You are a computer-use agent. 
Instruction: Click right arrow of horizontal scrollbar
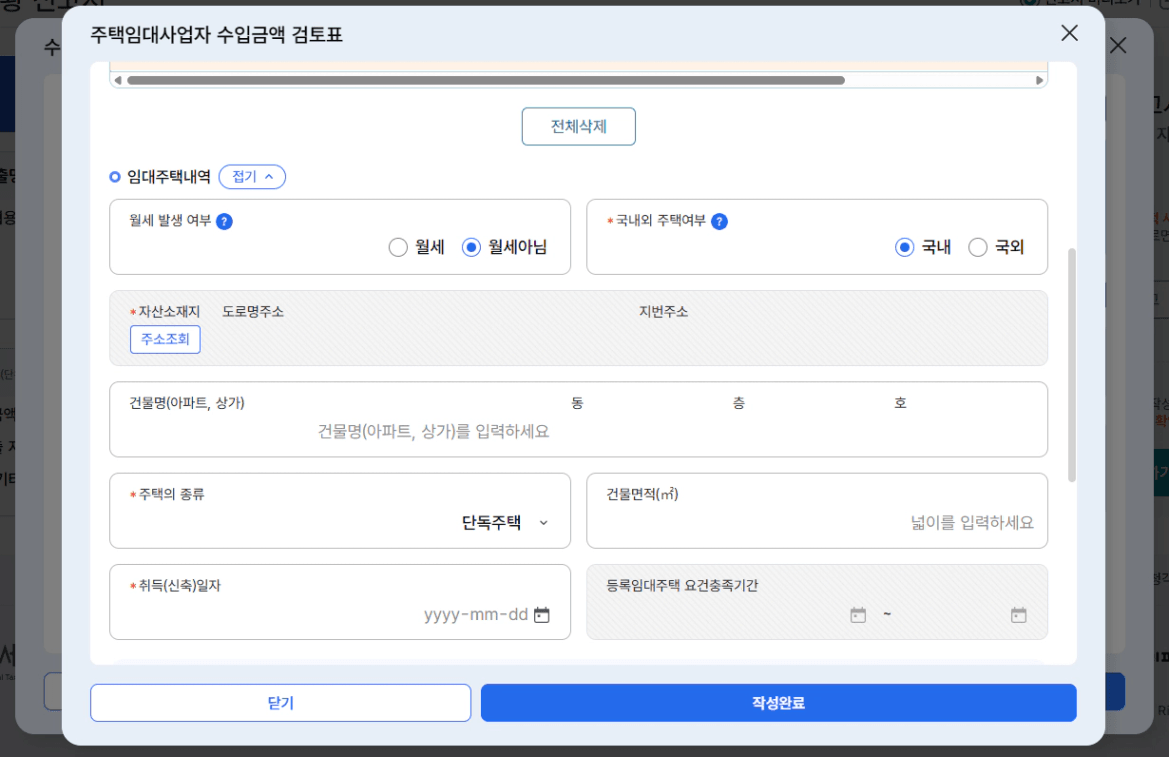tap(1039, 80)
